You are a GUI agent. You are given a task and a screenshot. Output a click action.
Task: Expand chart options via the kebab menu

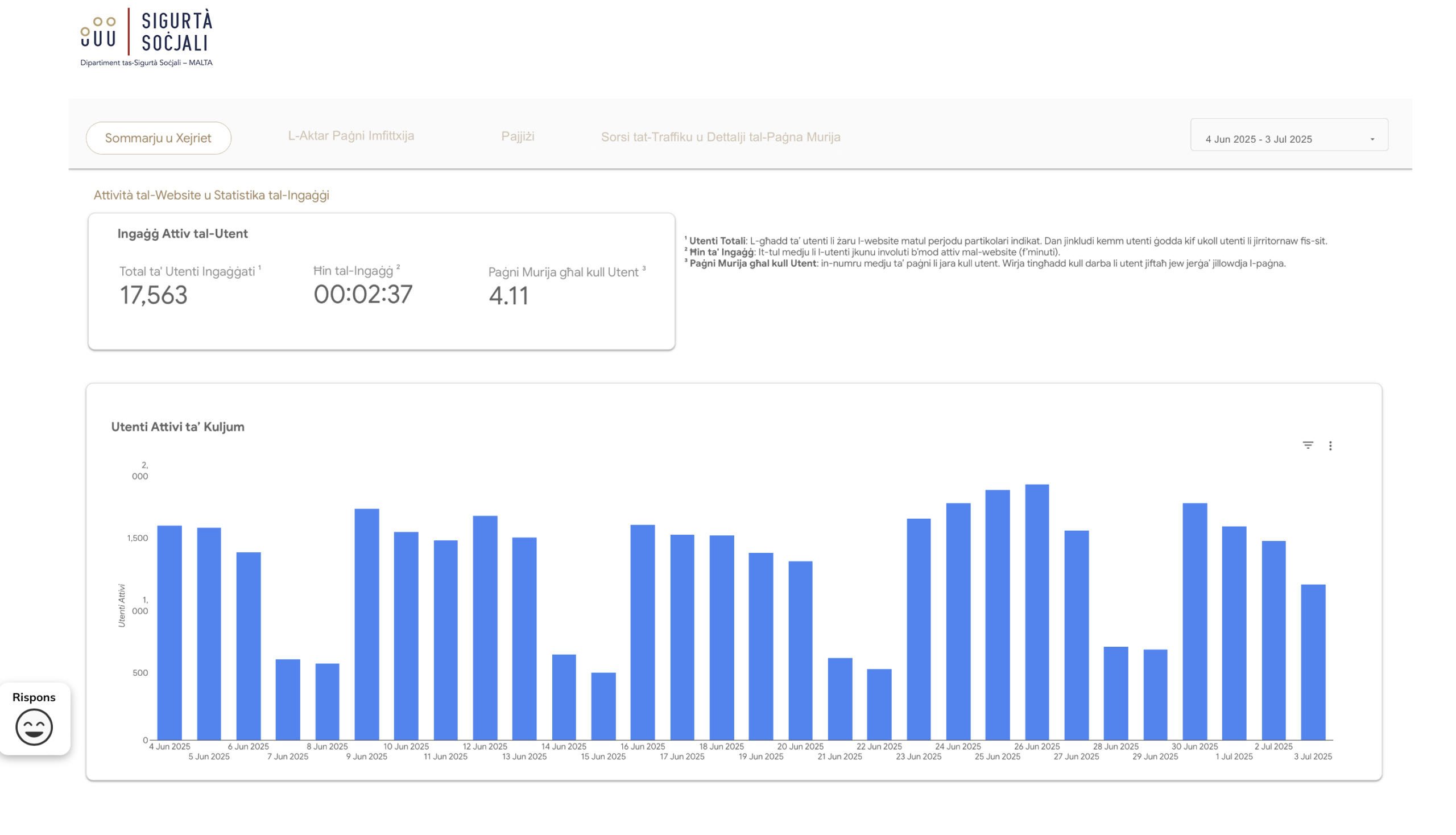click(x=1331, y=445)
